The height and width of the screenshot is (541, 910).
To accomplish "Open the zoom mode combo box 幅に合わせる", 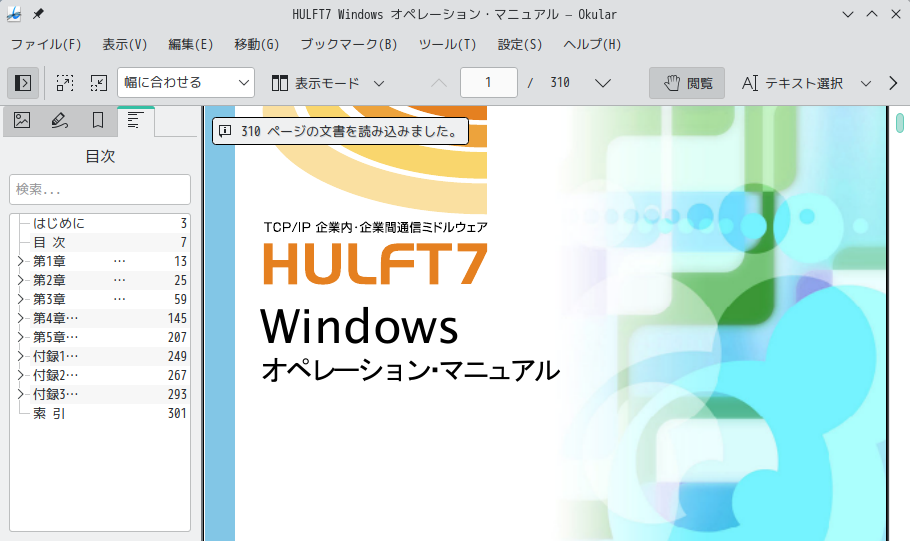I will click(x=186, y=82).
